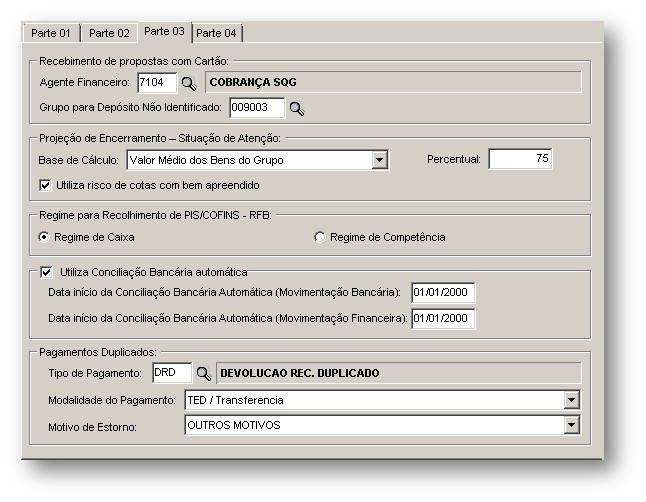Click 'Regime para Recolhimento de PIS/COFINS - RFB:' label
Viewport: 646px width, 502px height.
point(155,216)
